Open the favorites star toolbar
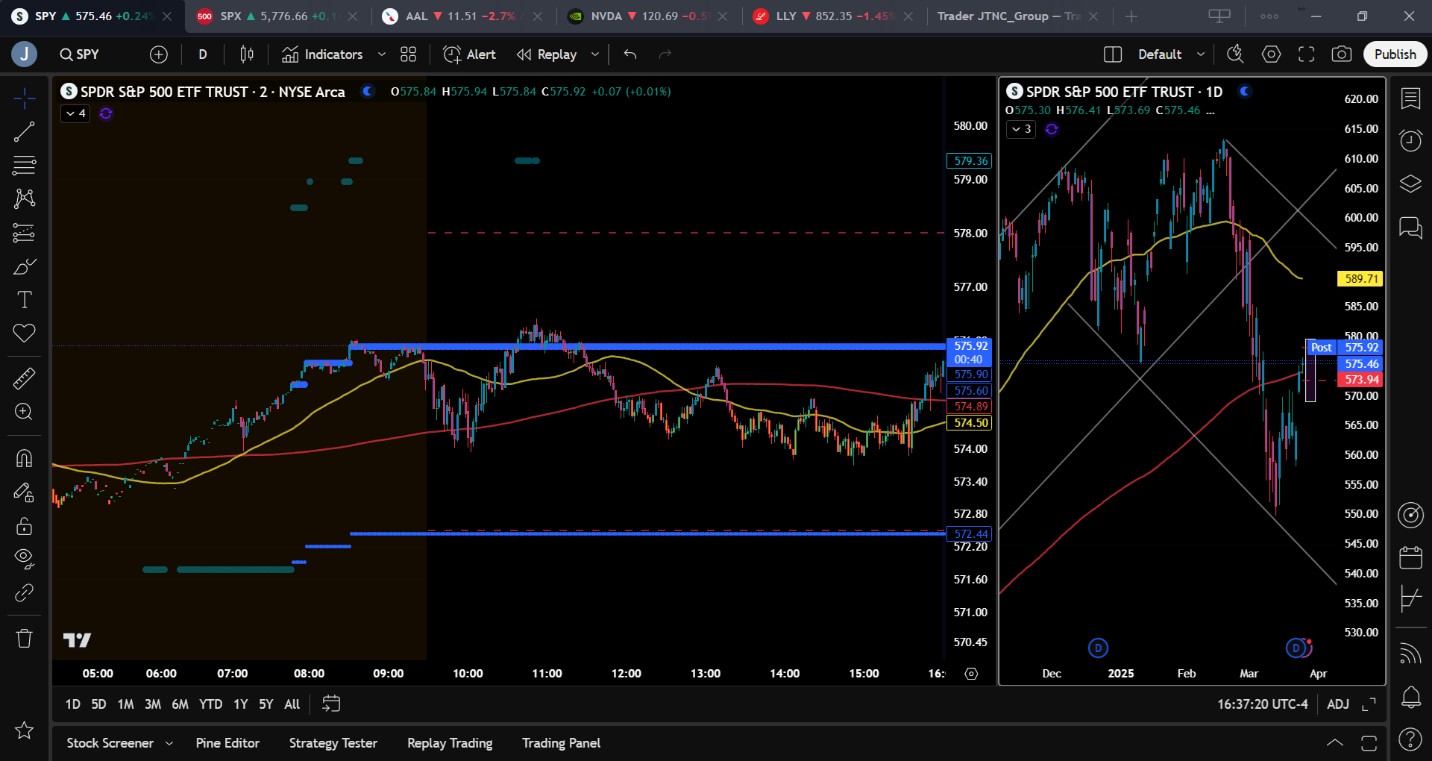The height and width of the screenshot is (761, 1432). (x=24, y=730)
